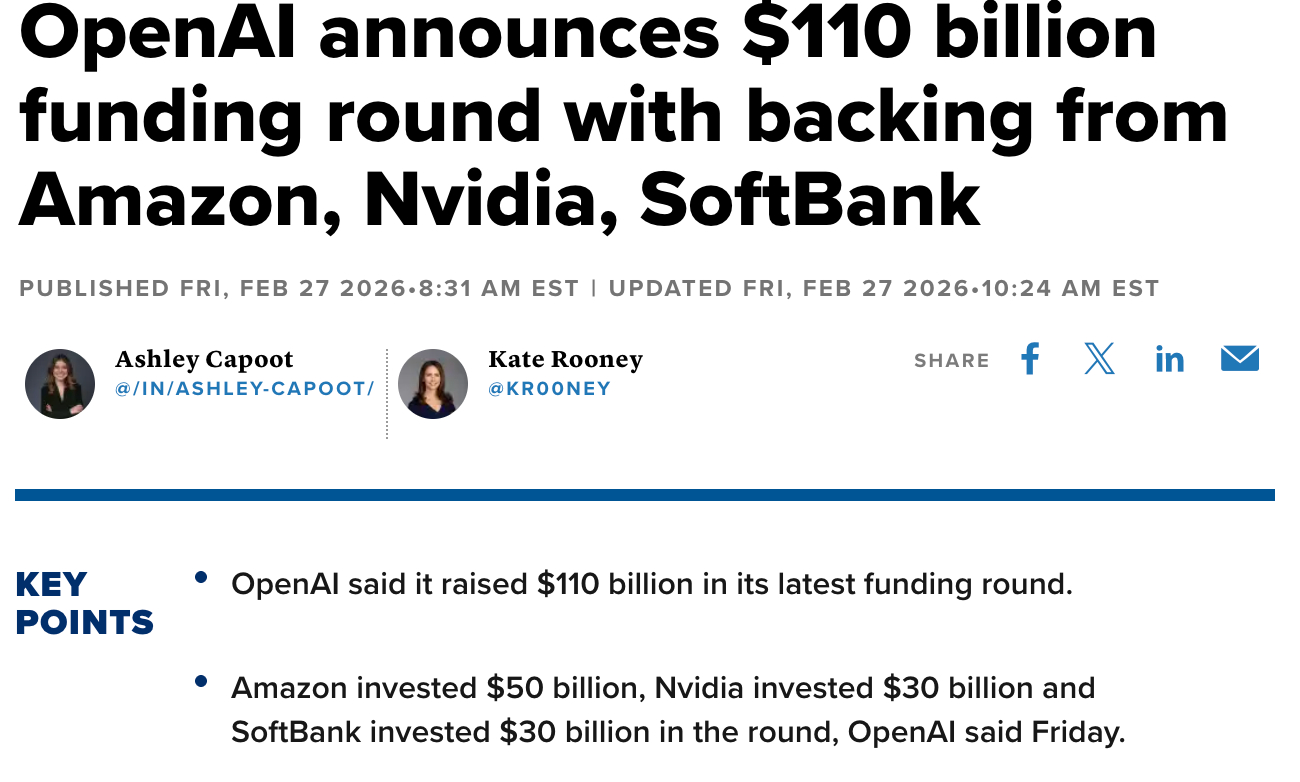Click the first key point about $110 billion
This screenshot has height=782, width=1300.
pos(651,584)
